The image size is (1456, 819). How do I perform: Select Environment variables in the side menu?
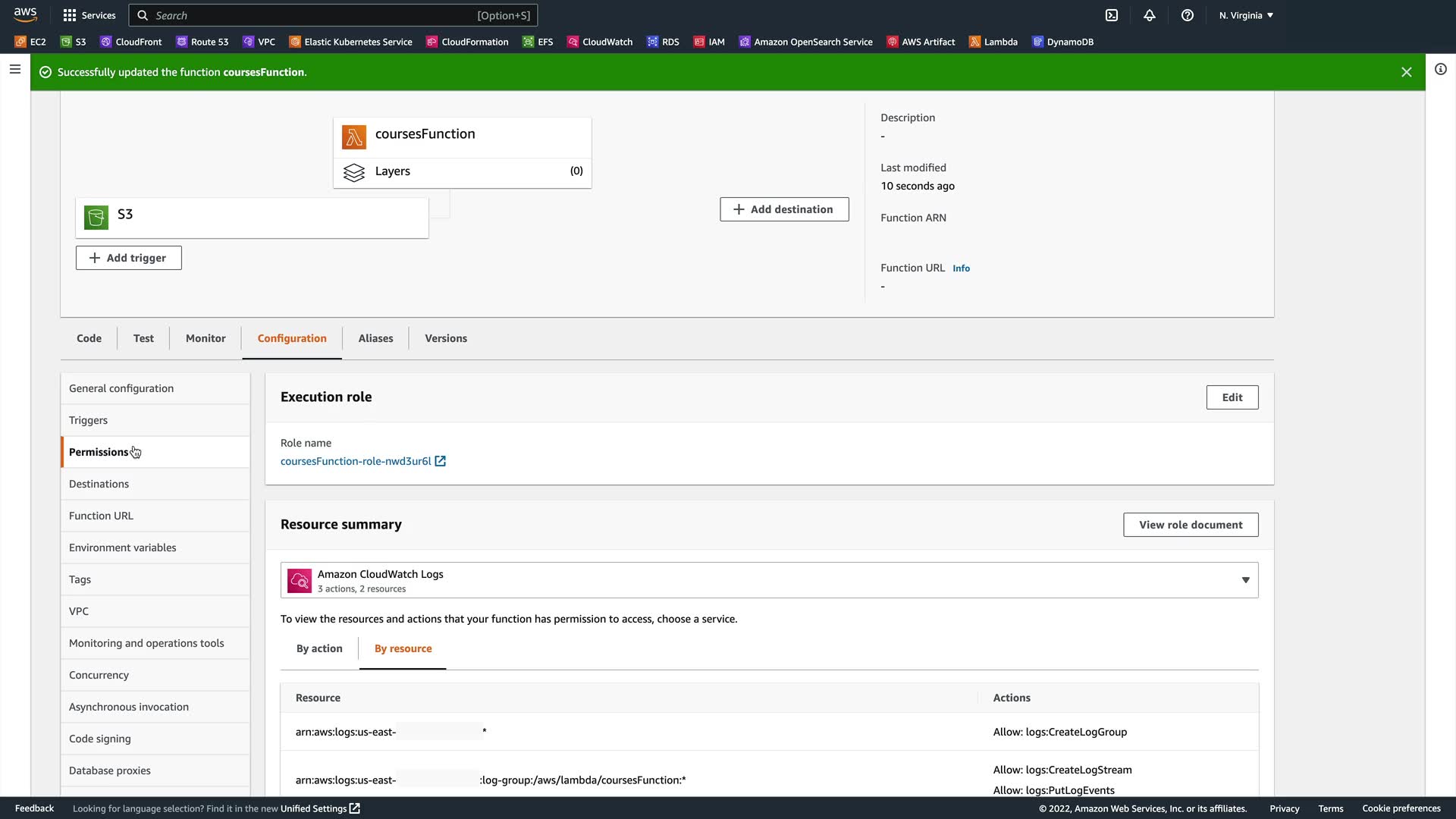click(123, 548)
